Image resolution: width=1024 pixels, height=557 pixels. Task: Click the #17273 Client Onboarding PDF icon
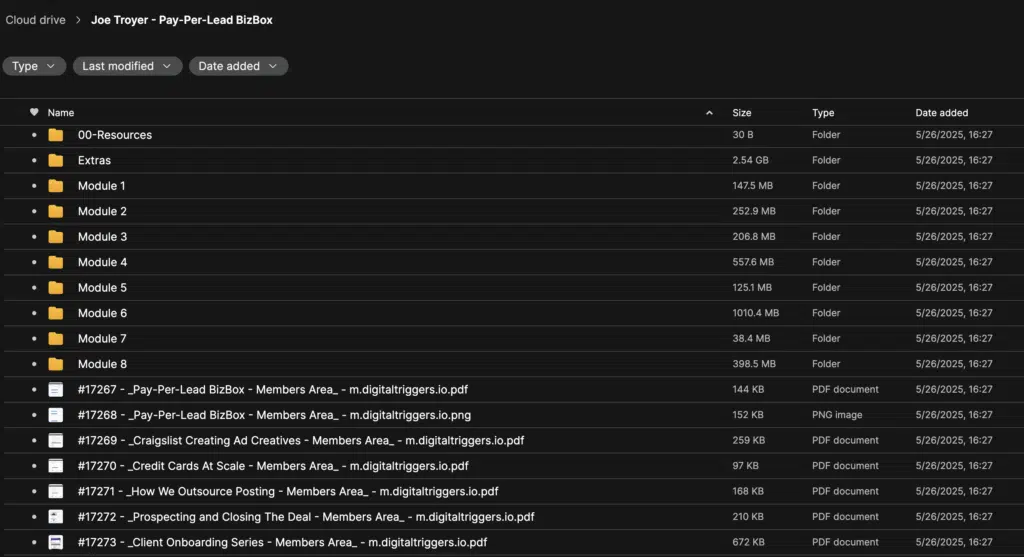tap(56, 543)
